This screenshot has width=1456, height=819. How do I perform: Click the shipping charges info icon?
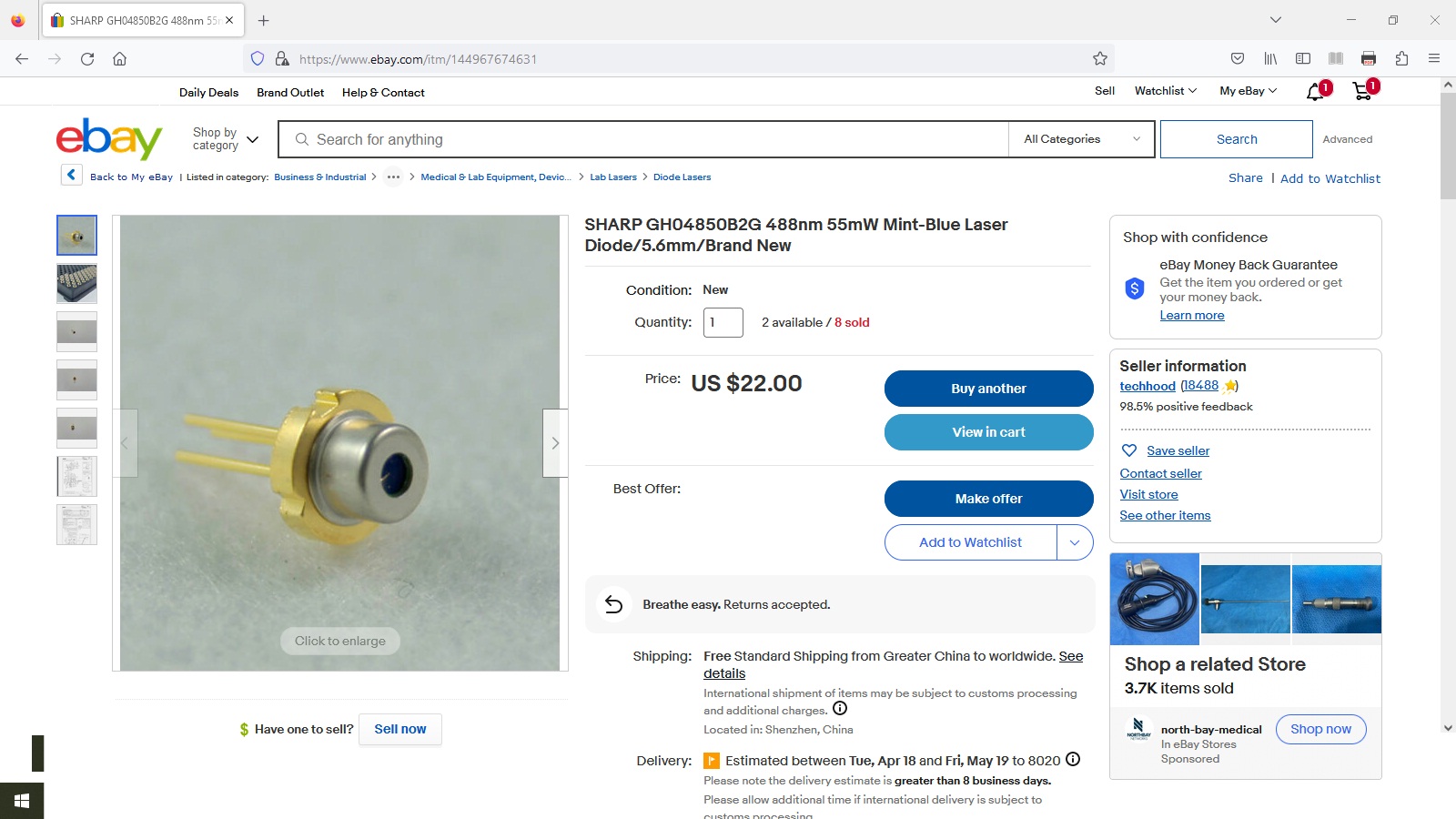click(840, 709)
